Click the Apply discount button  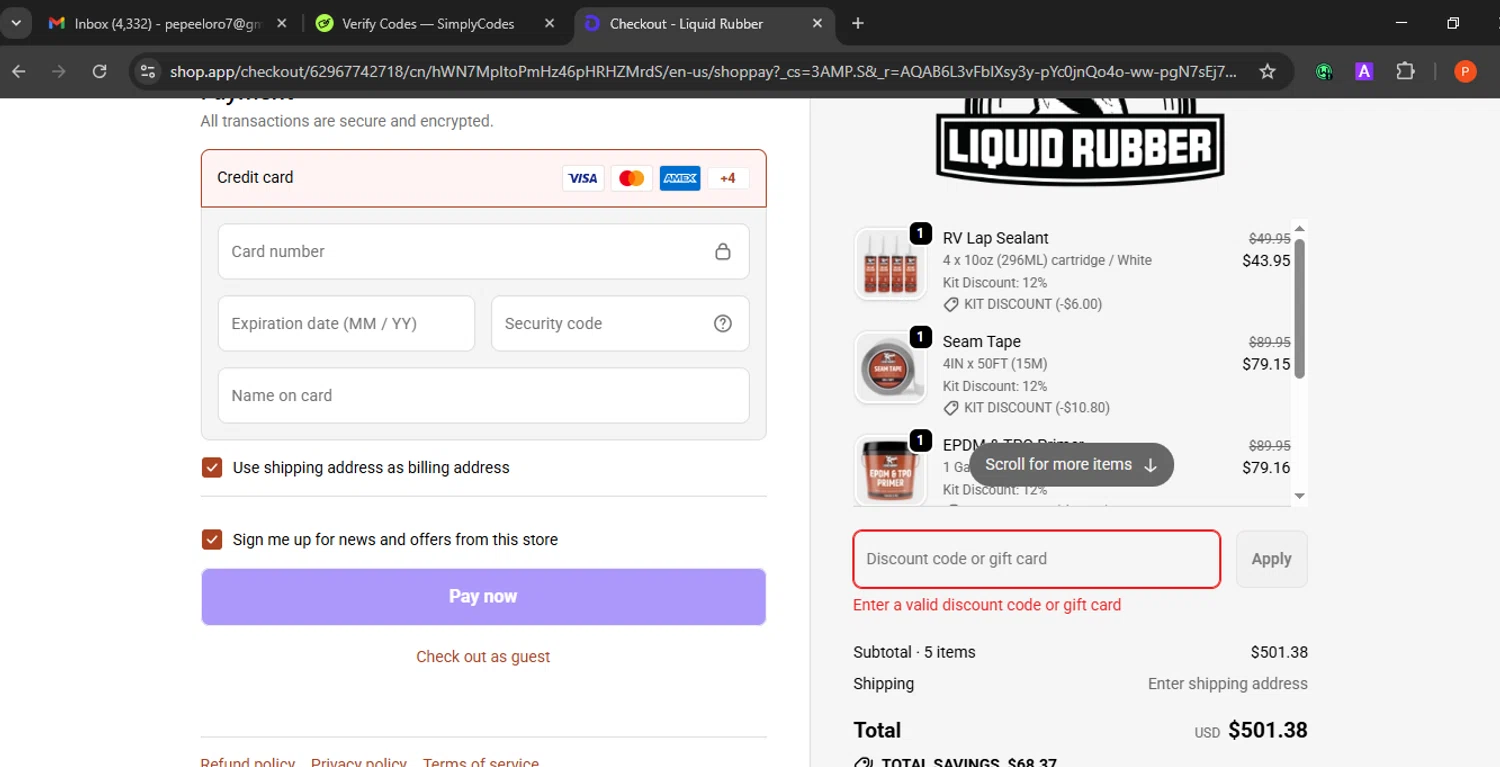1271,559
